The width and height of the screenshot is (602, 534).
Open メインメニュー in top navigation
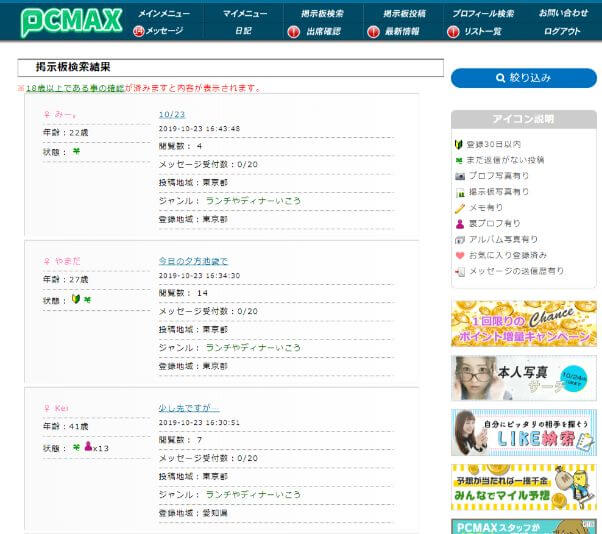164,13
